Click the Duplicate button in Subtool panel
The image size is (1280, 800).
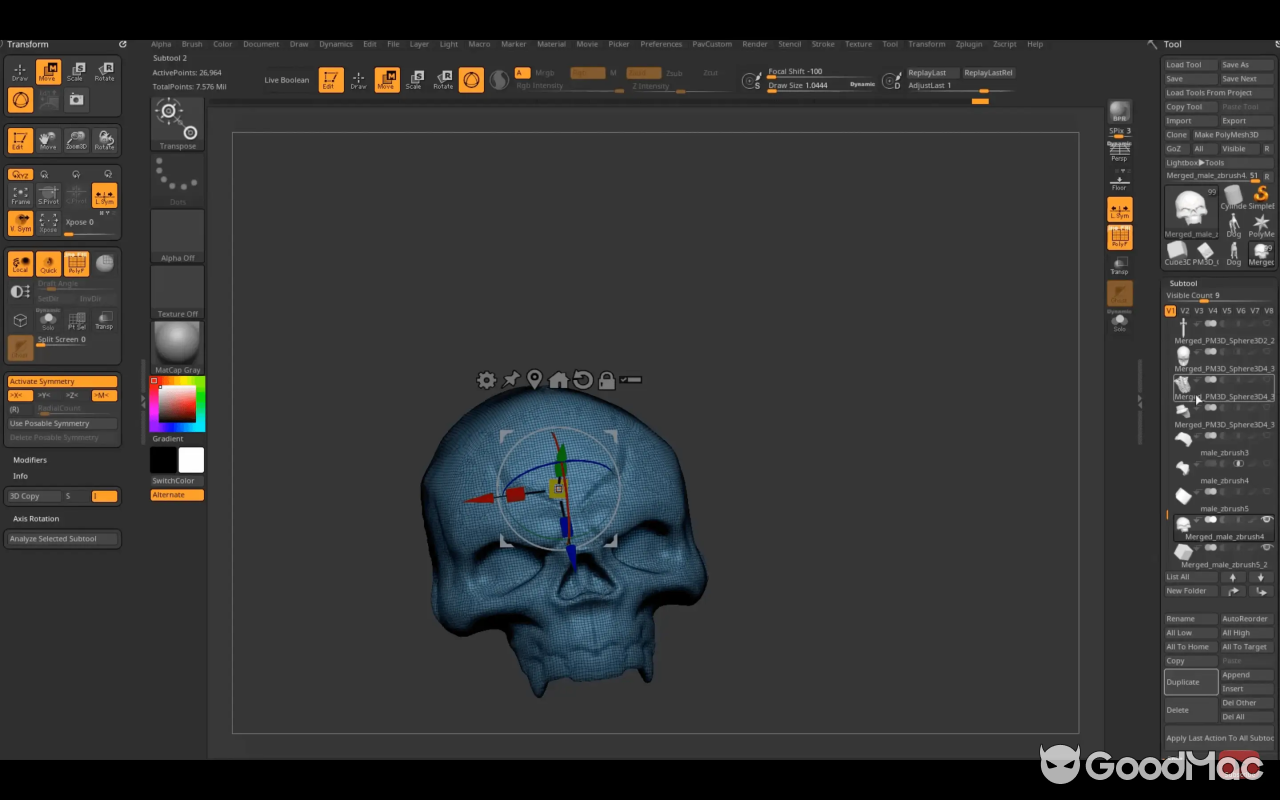click(x=1190, y=681)
